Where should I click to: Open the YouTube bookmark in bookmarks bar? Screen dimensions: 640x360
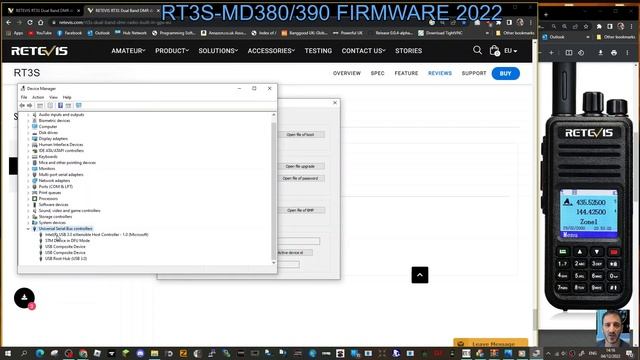pos(40,33)
